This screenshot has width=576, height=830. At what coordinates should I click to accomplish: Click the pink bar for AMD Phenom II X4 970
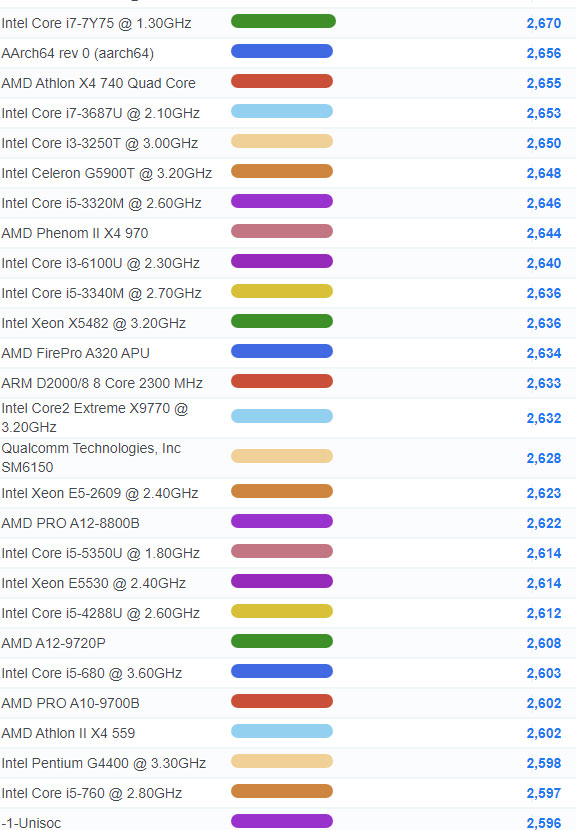coord(282,231)
